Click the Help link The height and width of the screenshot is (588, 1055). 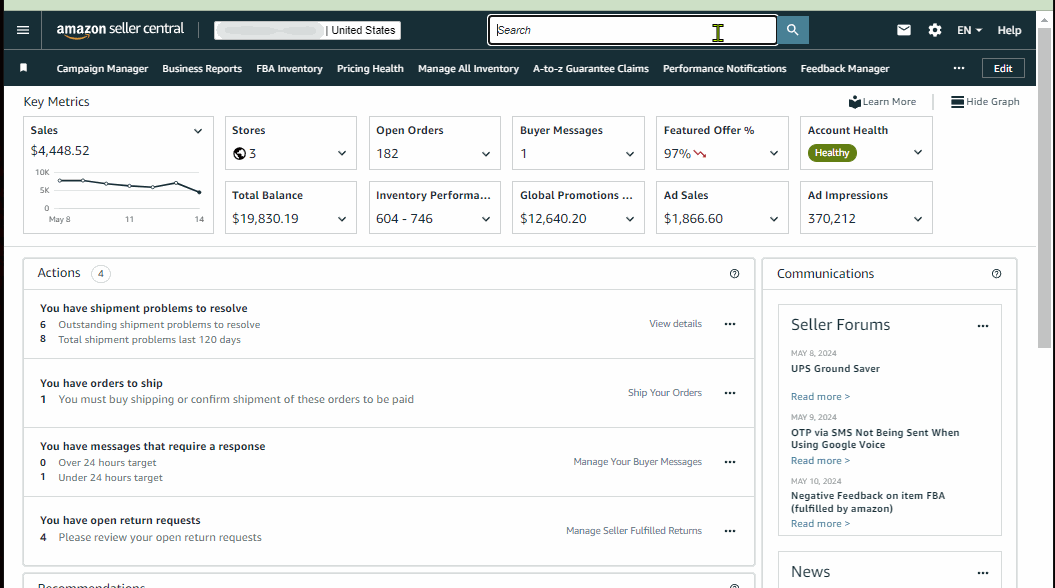1009,30
